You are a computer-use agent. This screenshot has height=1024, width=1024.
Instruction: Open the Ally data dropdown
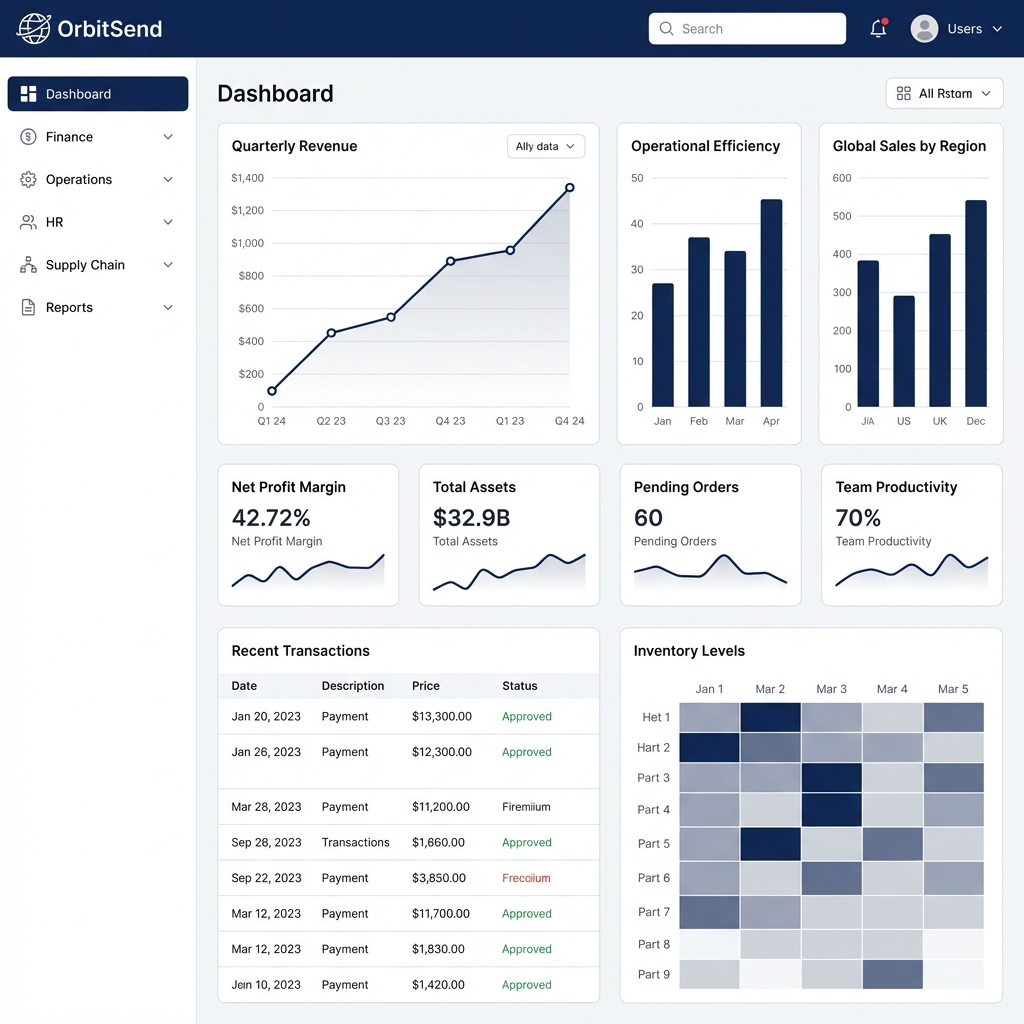pyautogui.click(x=545, y=146)
